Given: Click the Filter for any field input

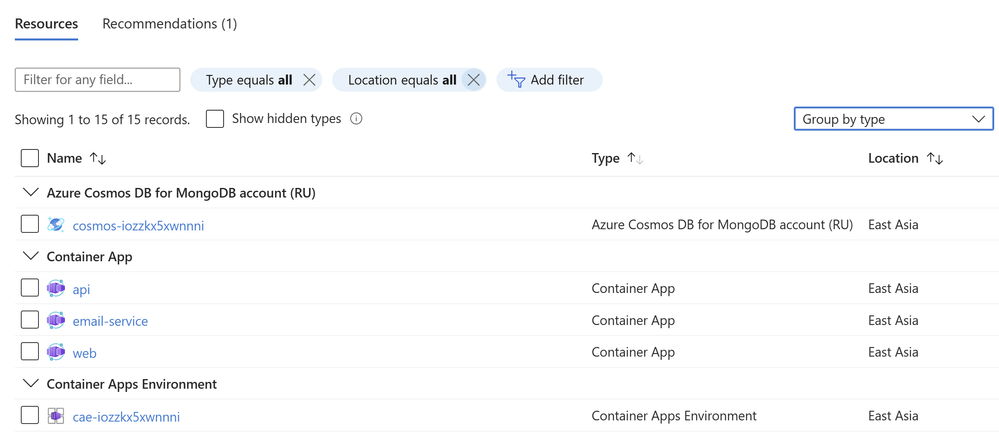Looking at the screenshot, I should pos(97,80).
